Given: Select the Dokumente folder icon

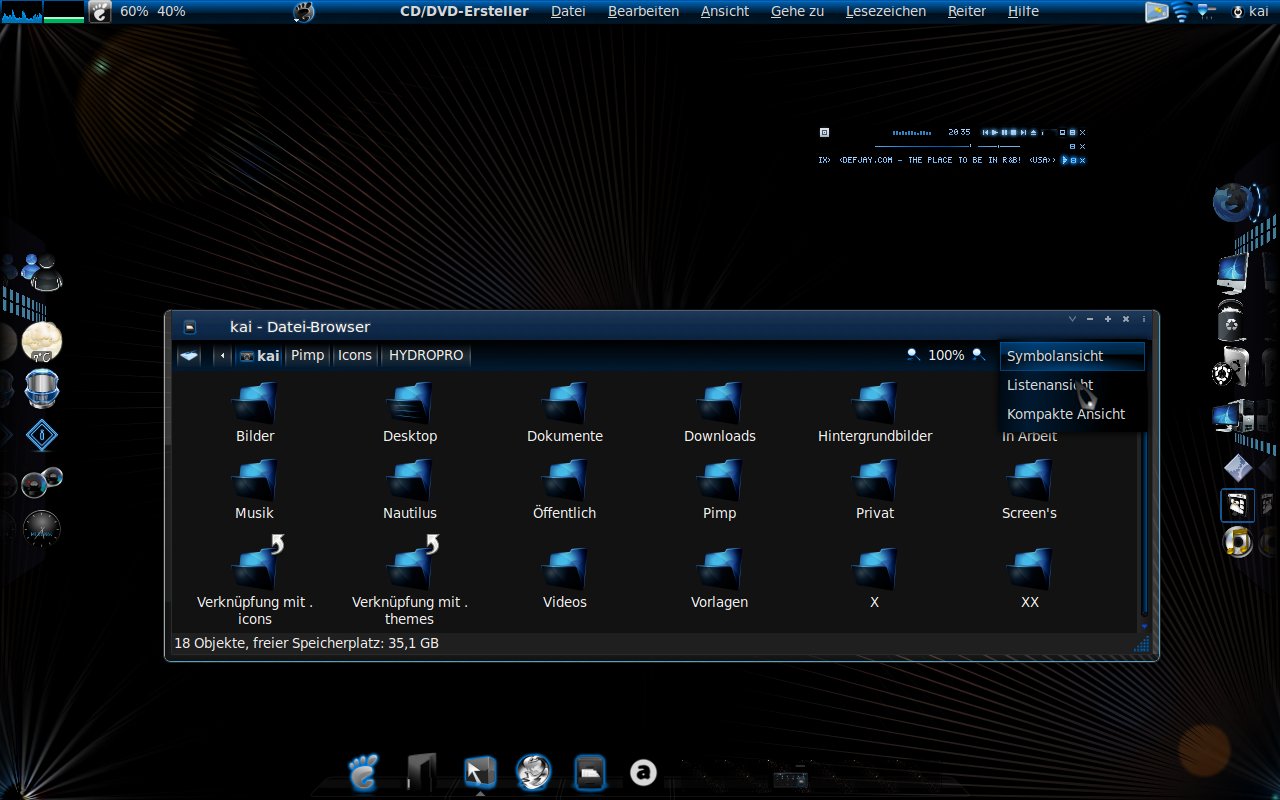Looking at the screenshot, I should click(x=565, y=403).
